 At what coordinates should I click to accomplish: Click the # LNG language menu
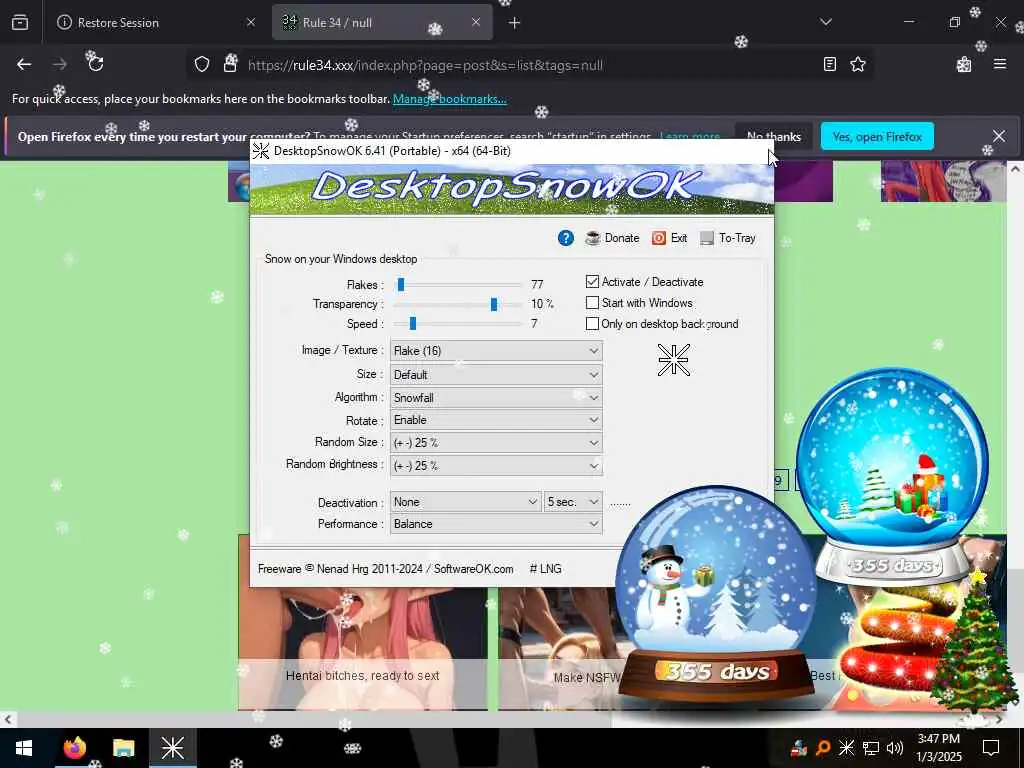[545, 569]
